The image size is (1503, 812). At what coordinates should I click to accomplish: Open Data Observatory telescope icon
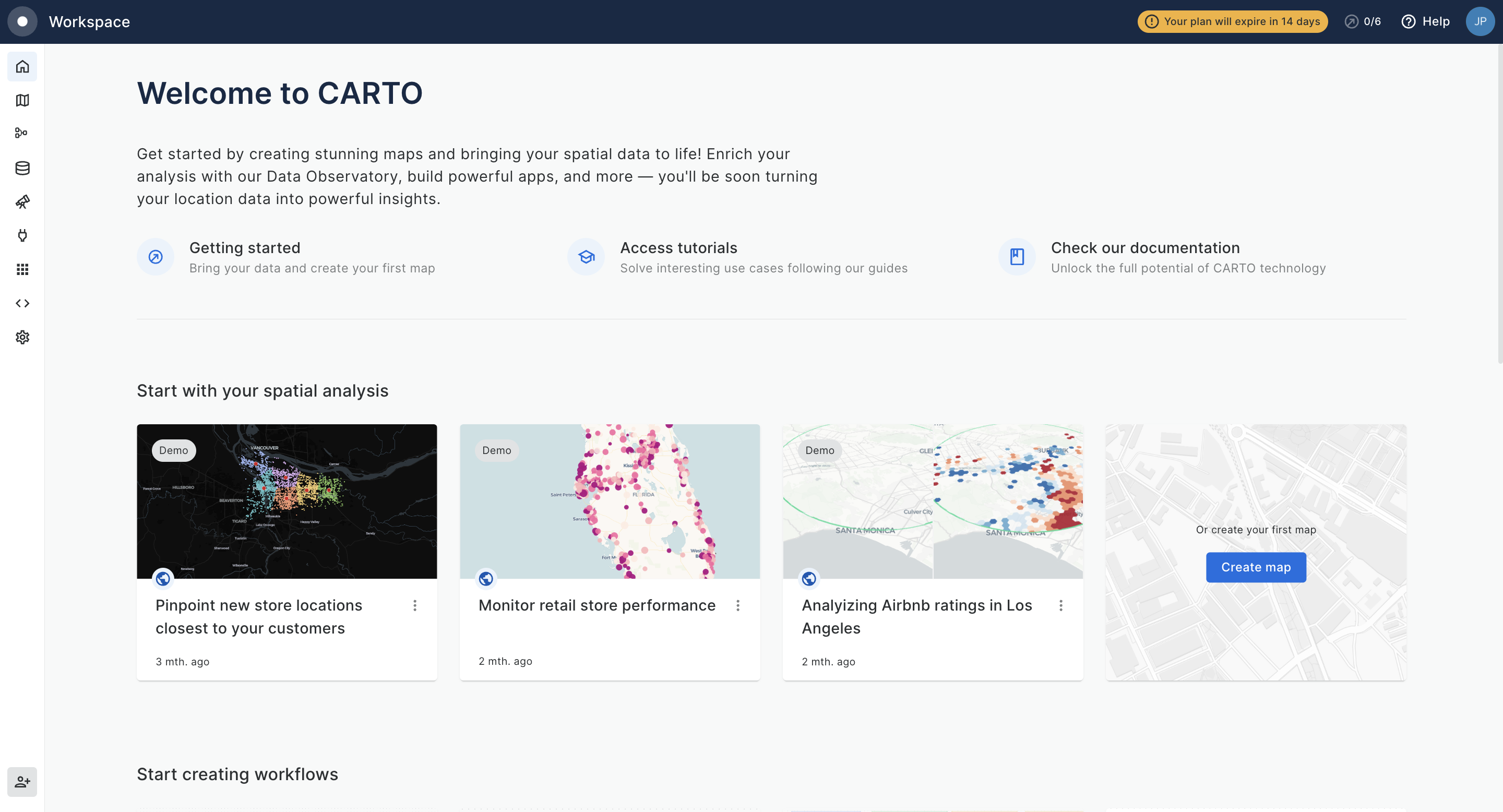pyautogui.click(x=22, y=202)
